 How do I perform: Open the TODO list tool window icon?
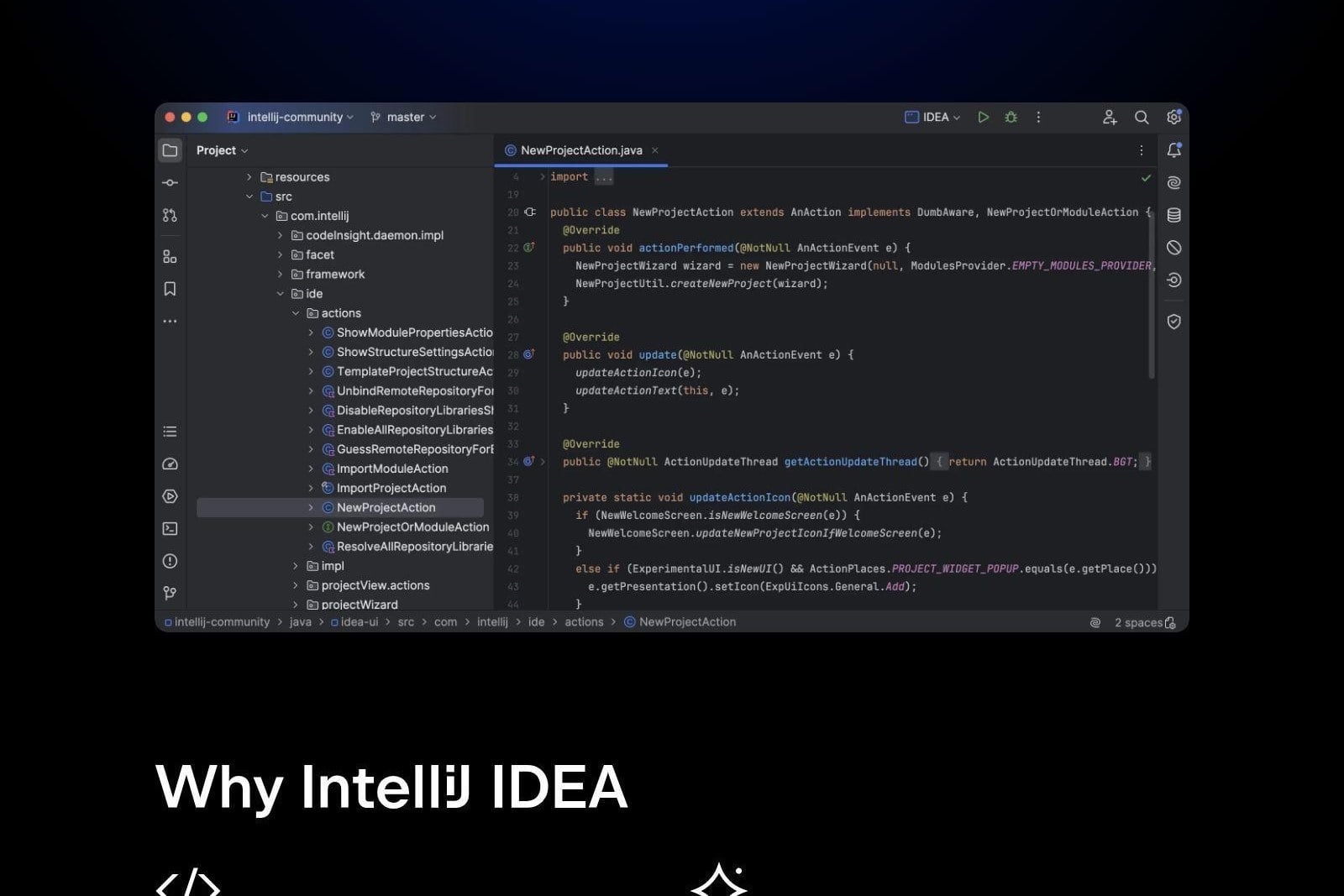point(170,432)
